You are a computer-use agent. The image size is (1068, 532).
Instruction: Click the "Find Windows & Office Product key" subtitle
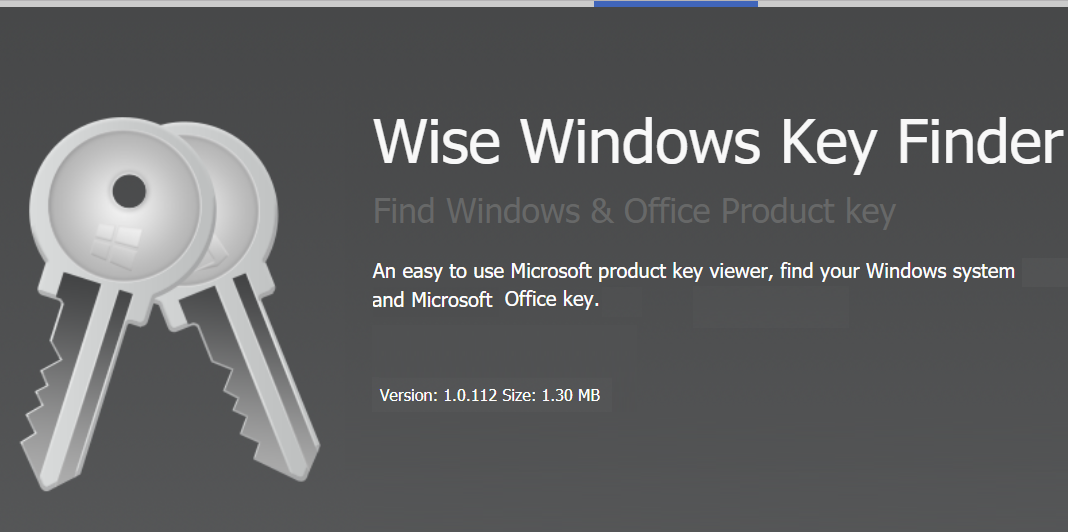[x=634, y=211]
